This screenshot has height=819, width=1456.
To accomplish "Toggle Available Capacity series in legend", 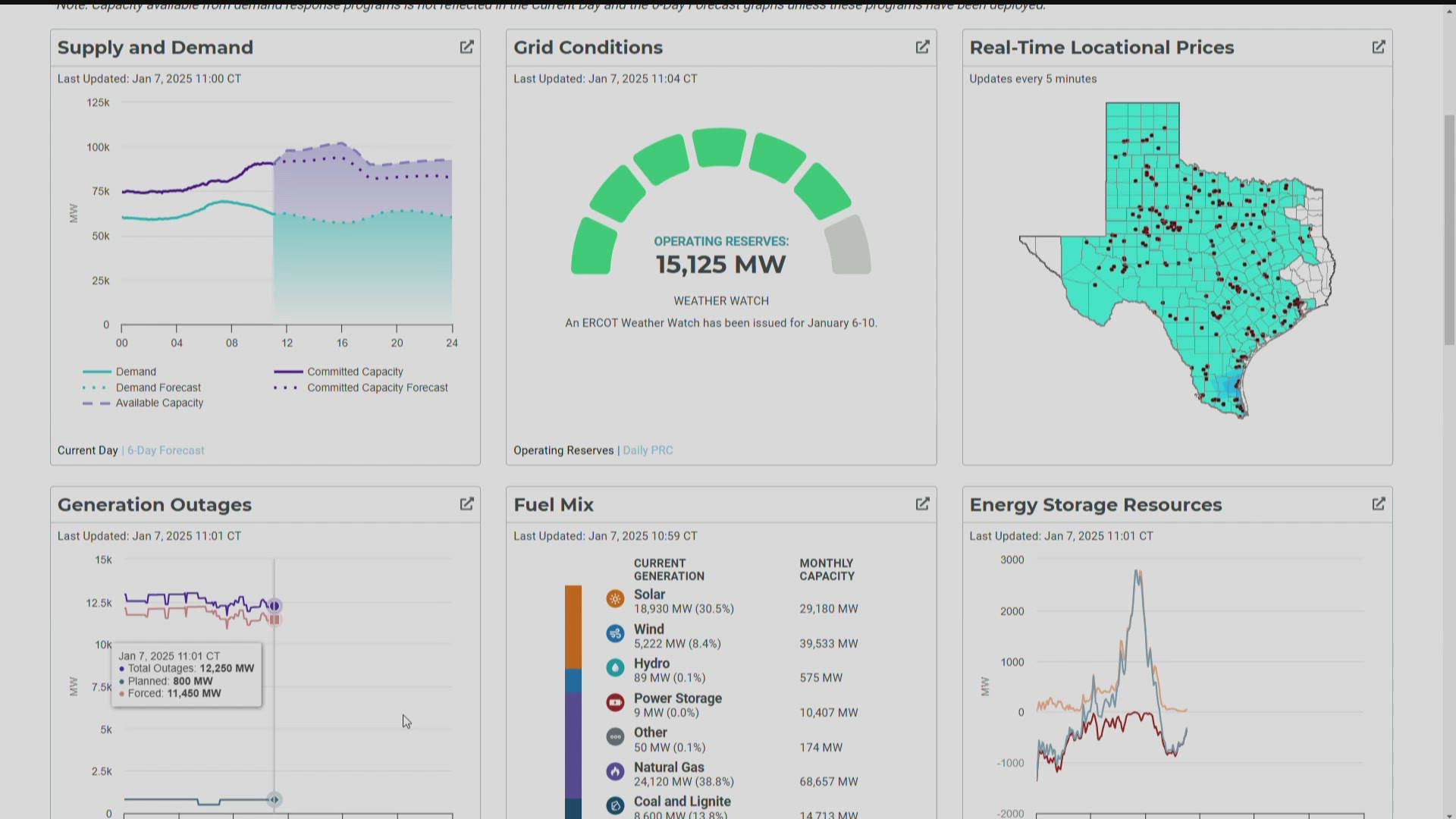I will pyautogui.click(x=143, y=403).
